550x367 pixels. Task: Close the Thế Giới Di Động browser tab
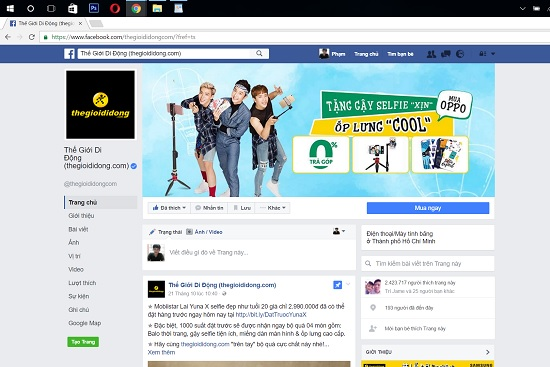point(80,24)
